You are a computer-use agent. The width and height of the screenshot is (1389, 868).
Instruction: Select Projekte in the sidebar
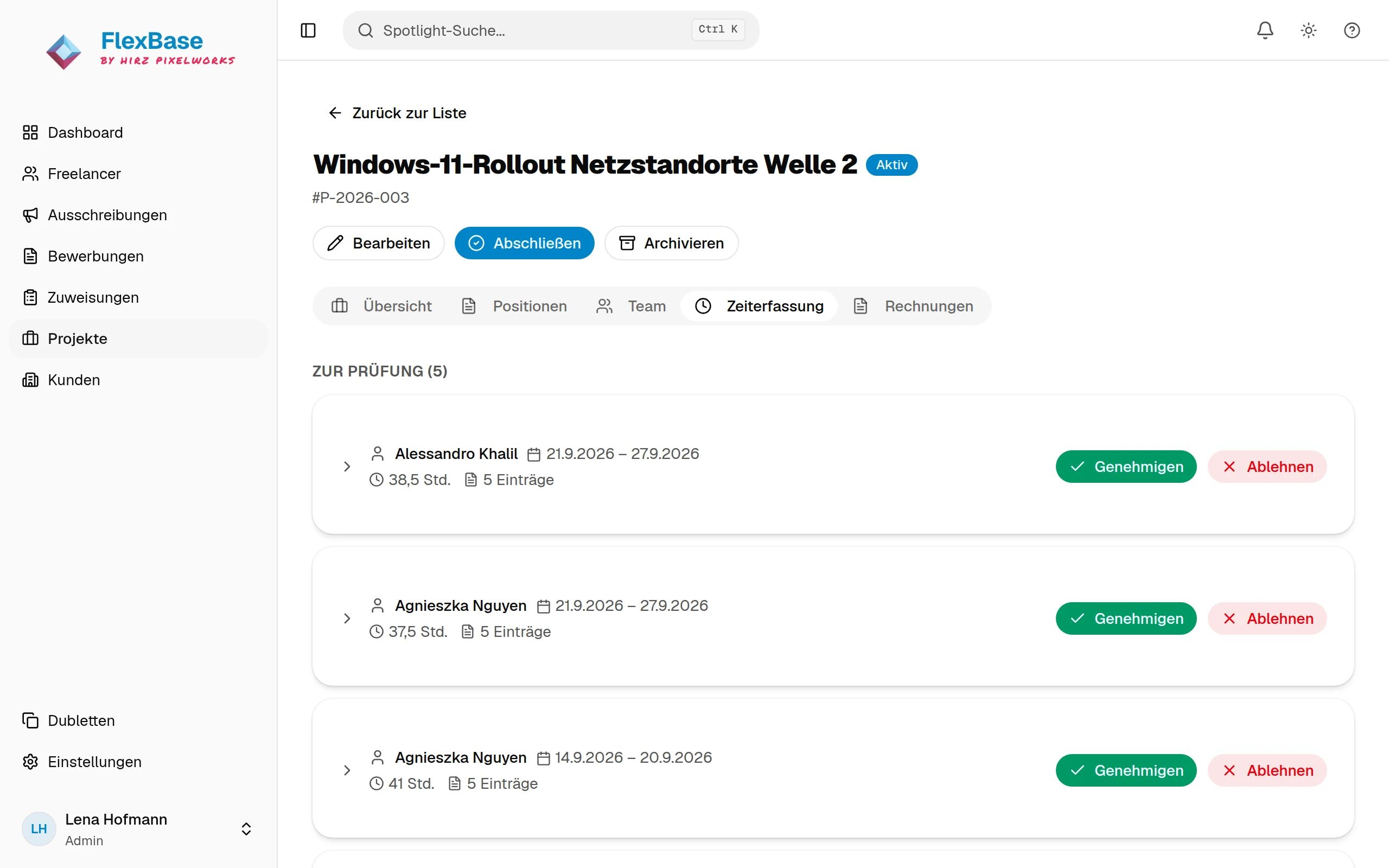tap(138, 339)
